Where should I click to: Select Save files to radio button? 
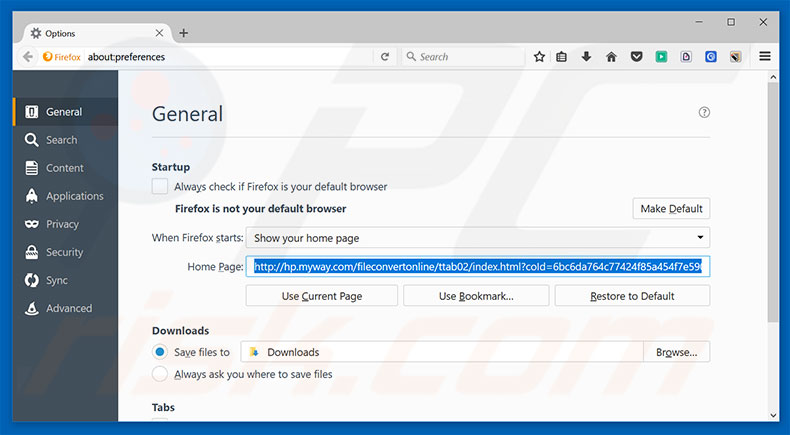(x=160, y=352)
